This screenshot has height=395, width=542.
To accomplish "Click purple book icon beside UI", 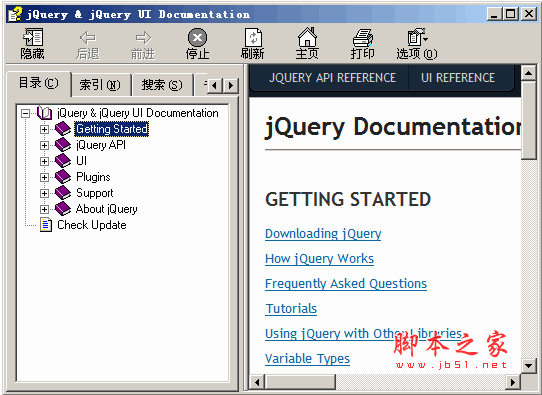I will [63, 161].
